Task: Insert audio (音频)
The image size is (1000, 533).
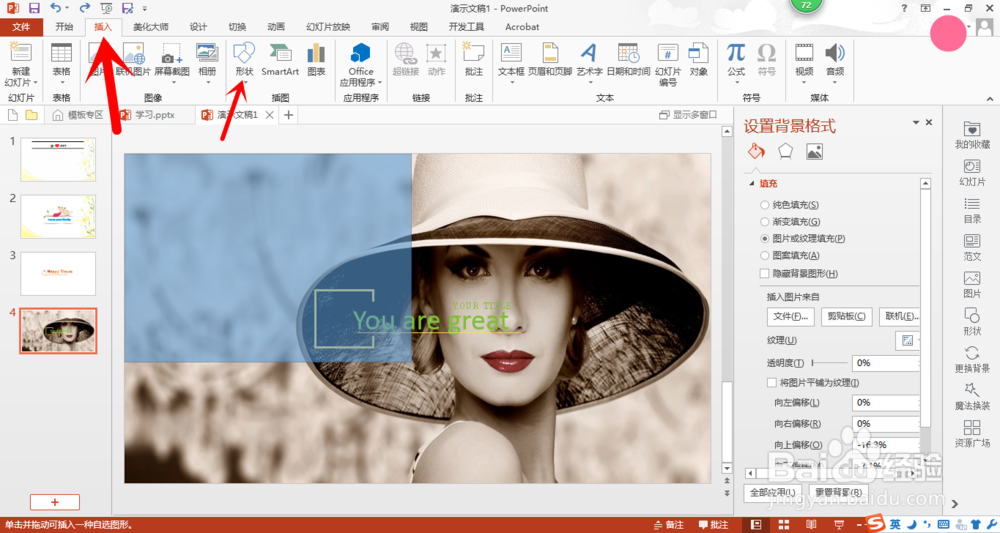Action: 835,54
